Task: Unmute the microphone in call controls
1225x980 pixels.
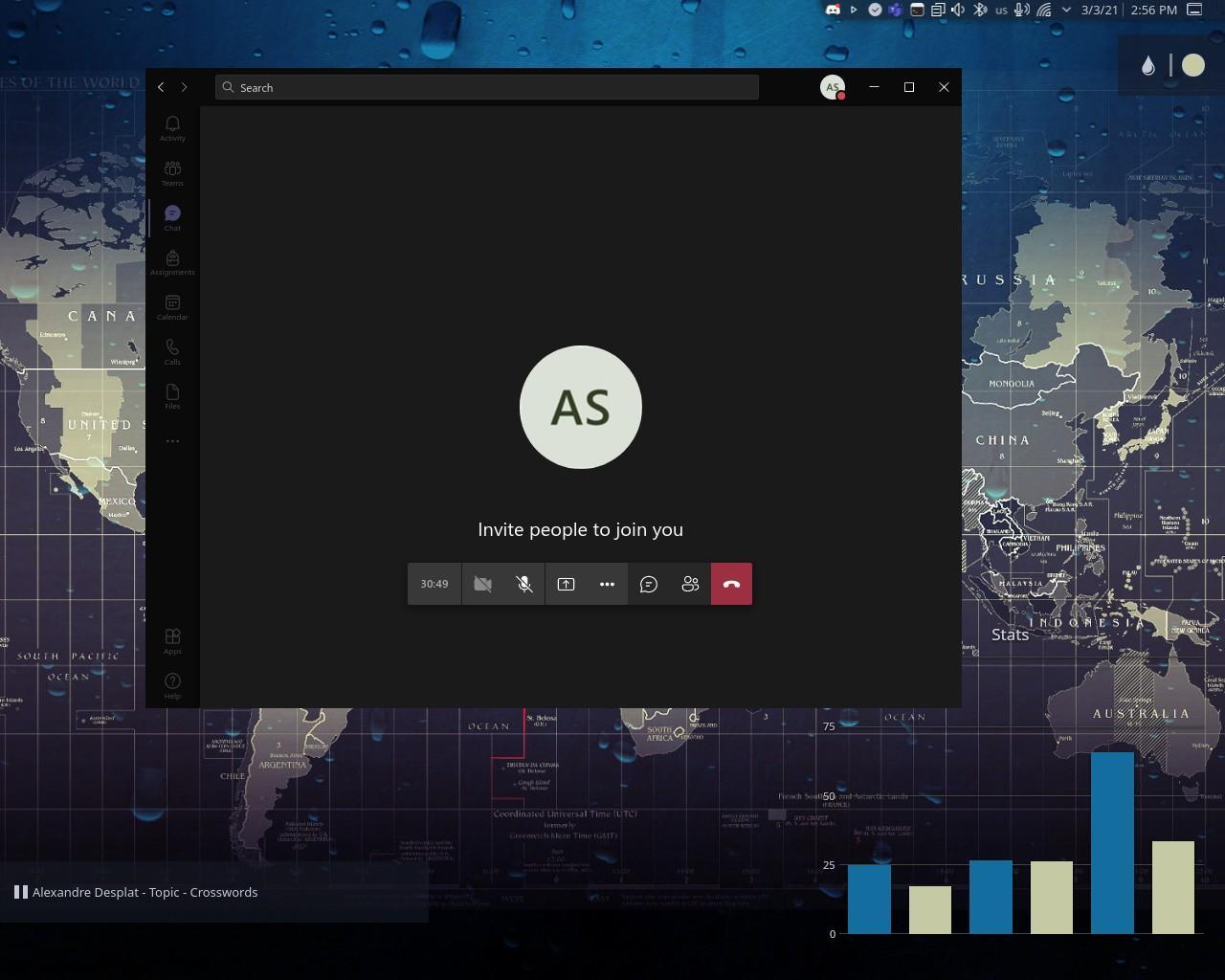Action: click(x=524, y=584)
